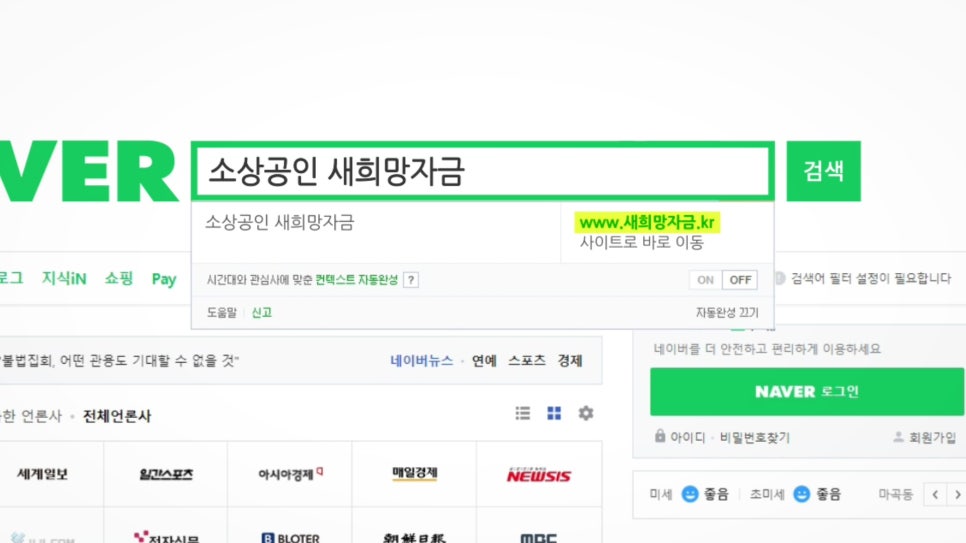Screen dimensions: 966x543
Task: Click 비밀번호찾기 link
Action: tap(755, 438)
